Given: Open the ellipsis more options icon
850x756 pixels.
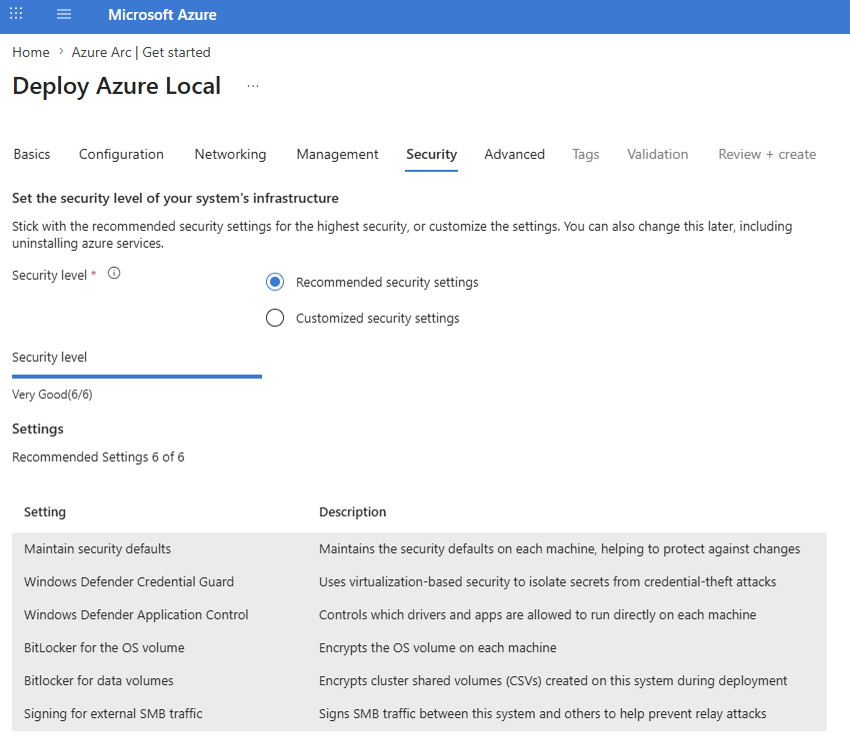Looking at the screenshot, I should pyautogui.click(x=253, y=86).
